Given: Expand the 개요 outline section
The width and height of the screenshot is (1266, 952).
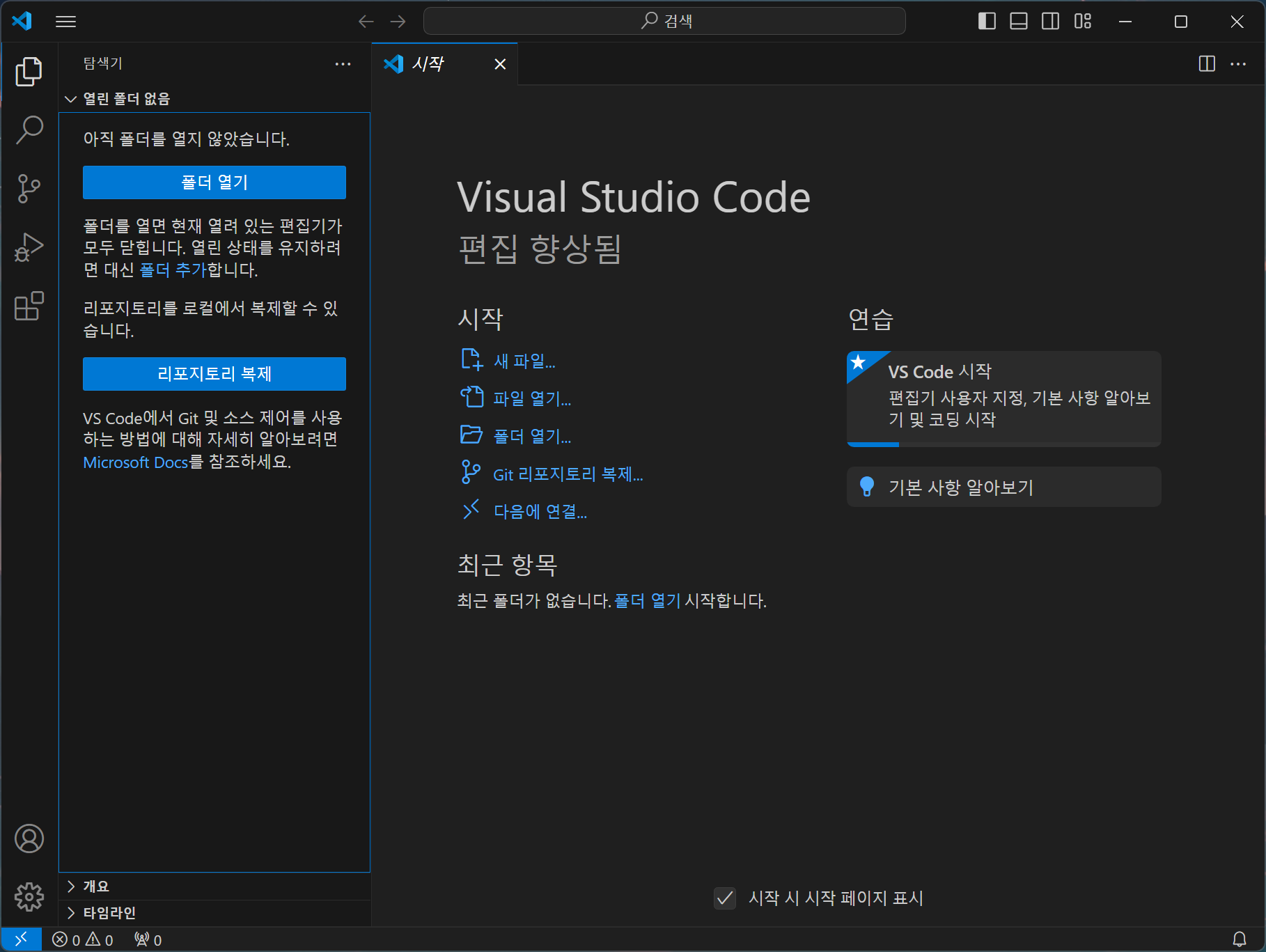Looking at the screenshot, I should click(214, 887).
